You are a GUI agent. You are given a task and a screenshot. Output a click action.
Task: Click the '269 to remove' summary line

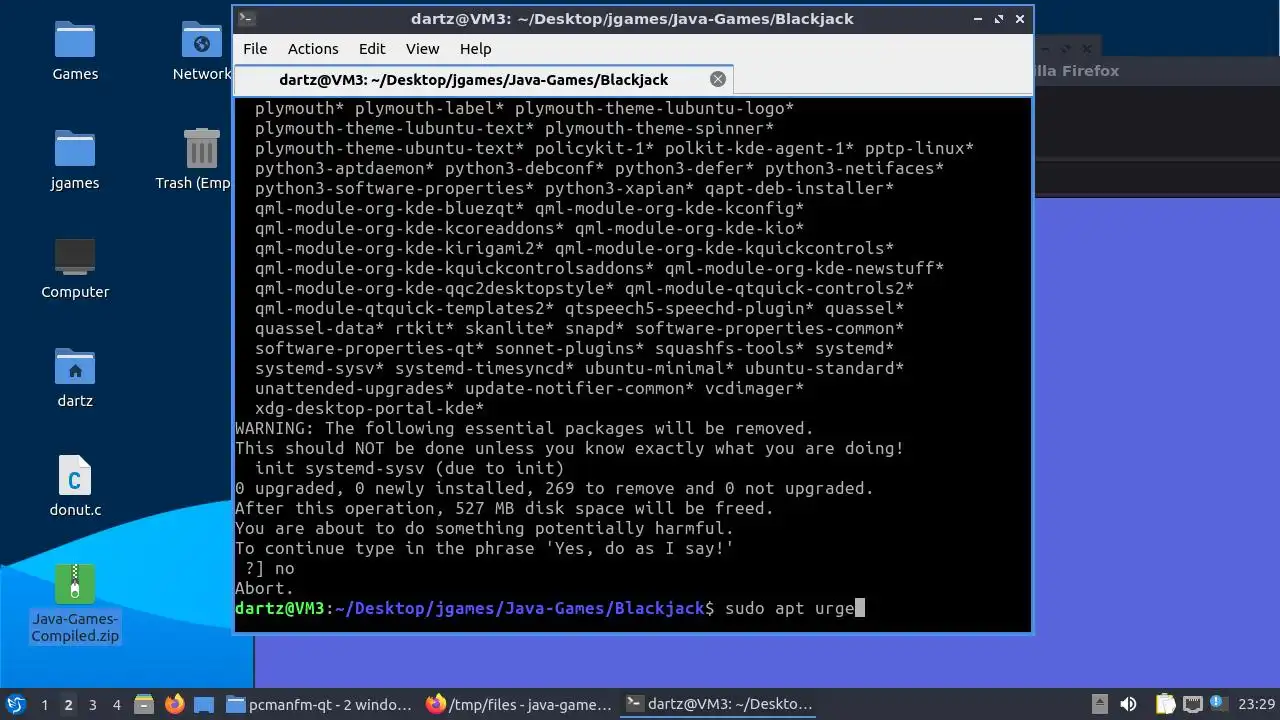click(555, 488)
